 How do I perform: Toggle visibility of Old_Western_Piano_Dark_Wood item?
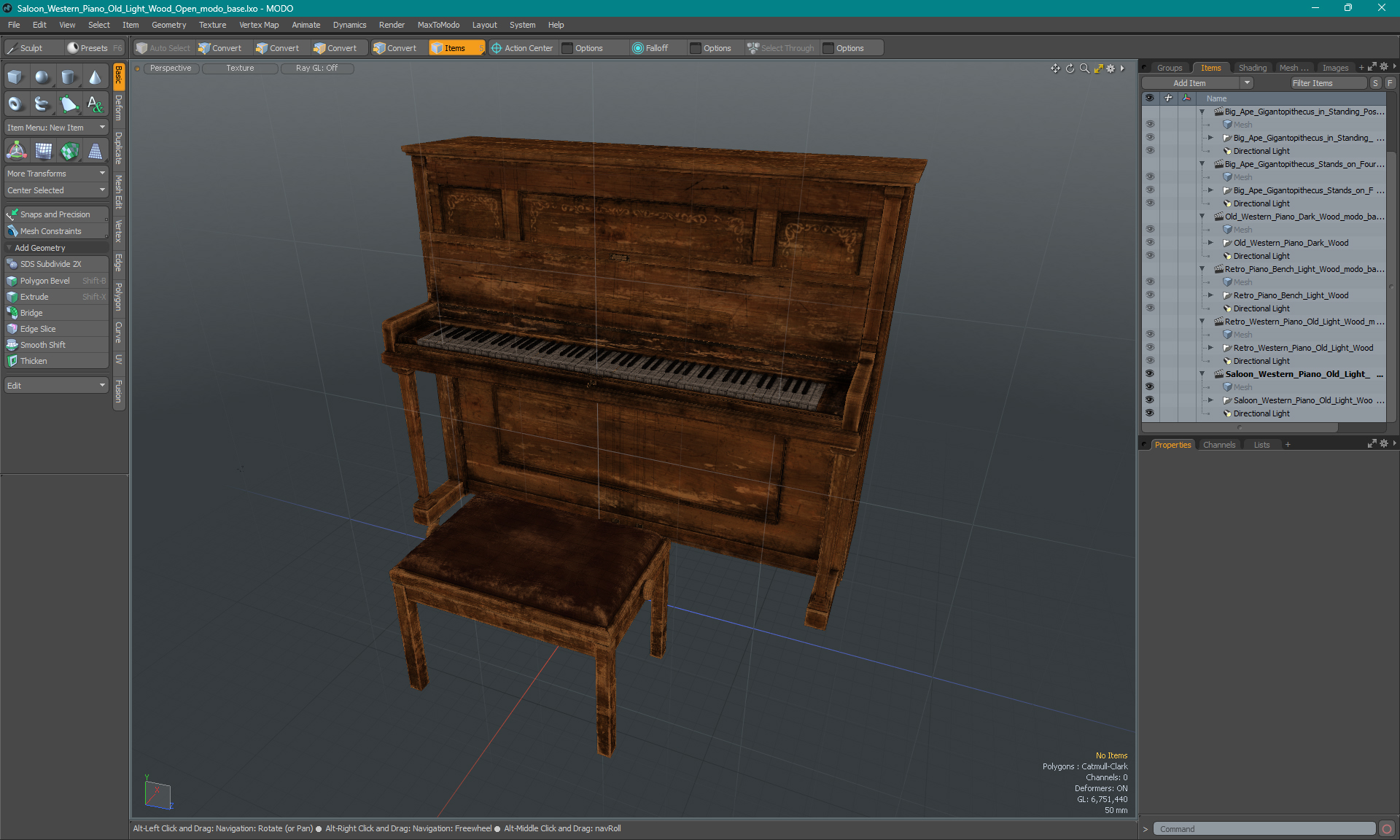pyautogui.click(x=1150, y=243)
